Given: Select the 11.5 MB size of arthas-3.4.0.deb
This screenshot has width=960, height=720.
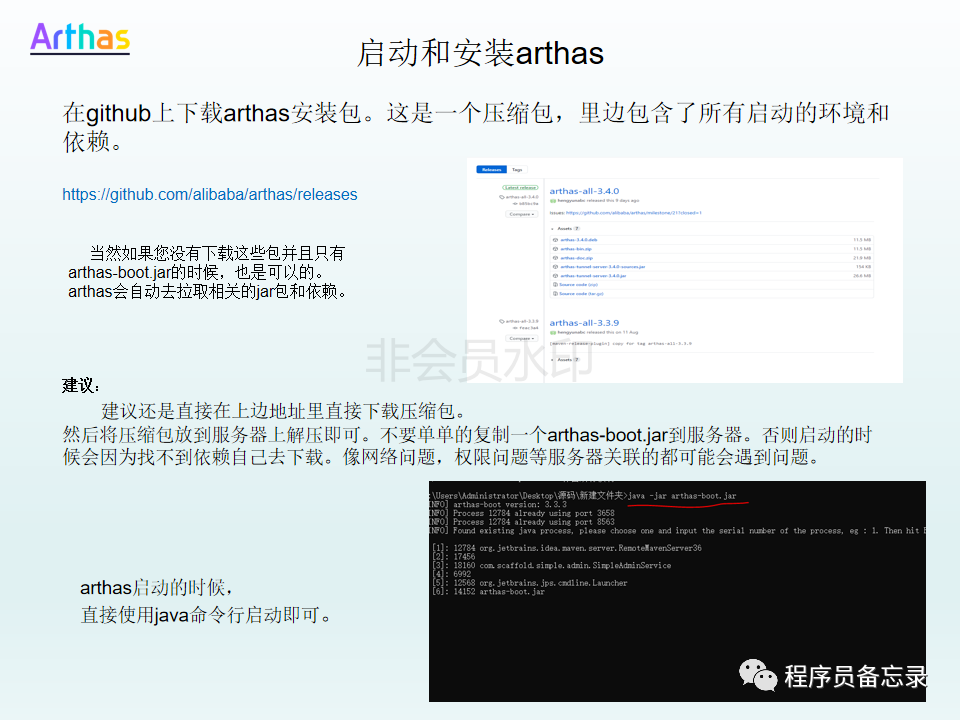Looking at the screenshot, I should 862,240.
